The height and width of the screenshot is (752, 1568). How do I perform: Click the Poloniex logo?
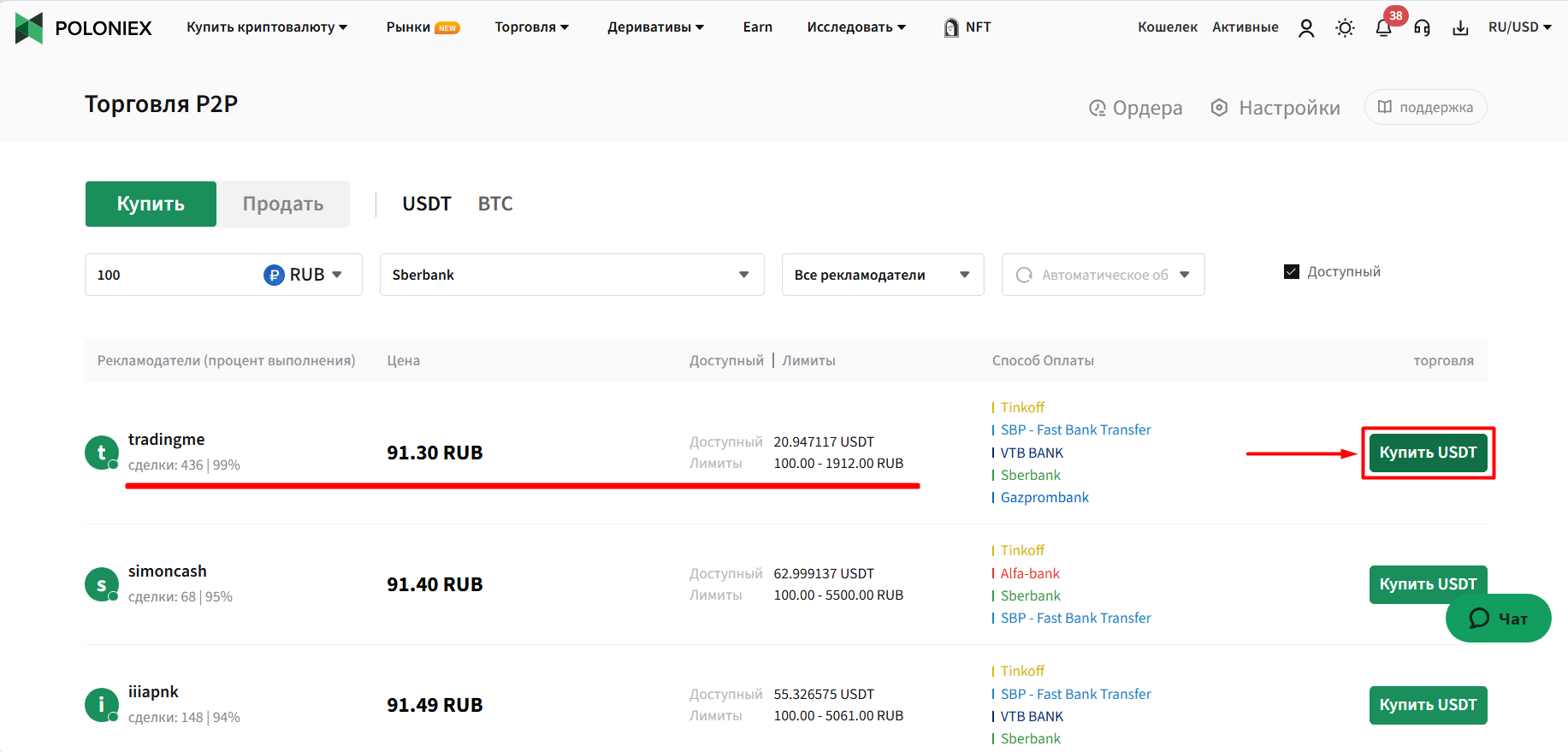pos(84,28)
